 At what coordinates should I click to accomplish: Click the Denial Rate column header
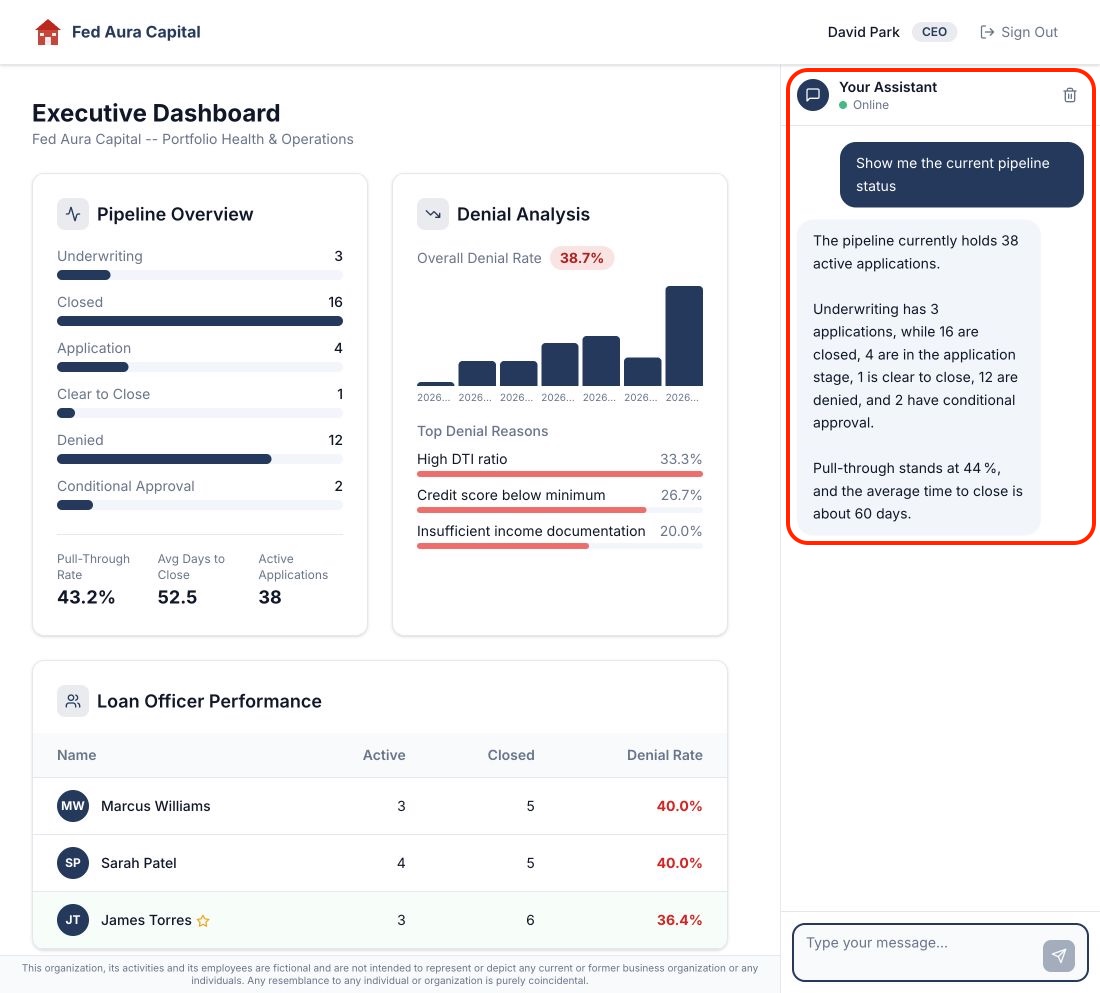click(x=664, y=755)
